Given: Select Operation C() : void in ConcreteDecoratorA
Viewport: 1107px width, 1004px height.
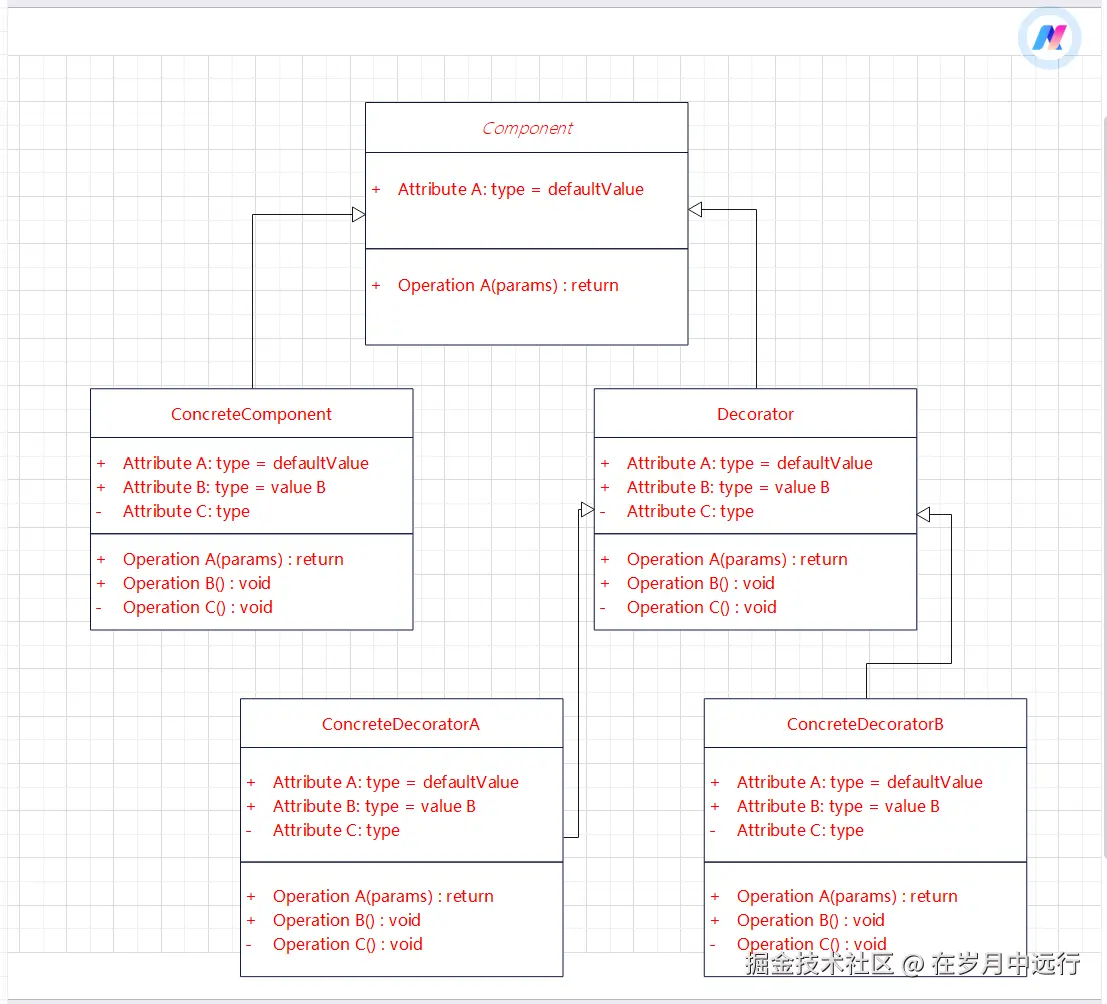Looking at the screenshot, I should click(347, 944).
